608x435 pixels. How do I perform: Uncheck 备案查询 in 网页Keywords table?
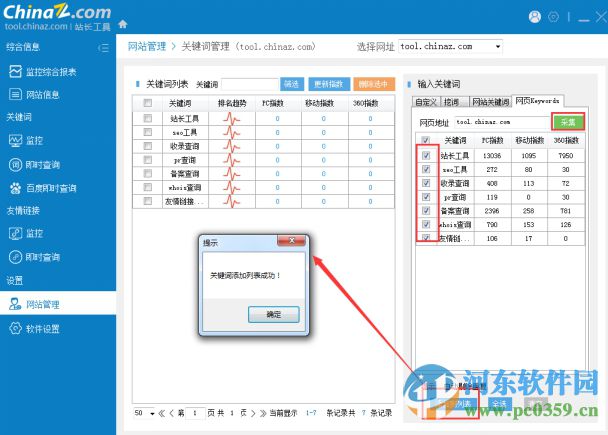click(426, 211)
